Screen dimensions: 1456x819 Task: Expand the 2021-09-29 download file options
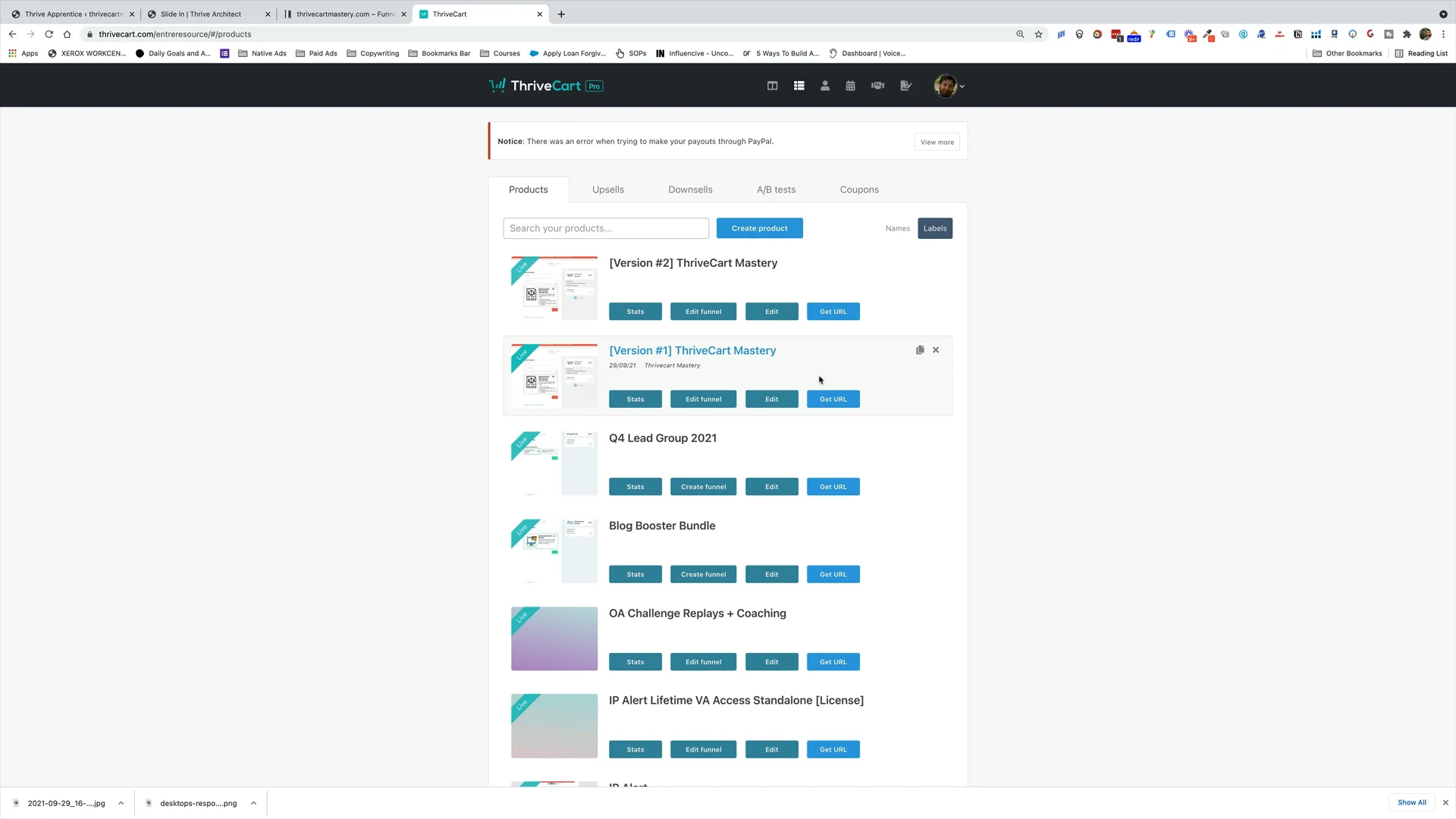click(121, 802)
